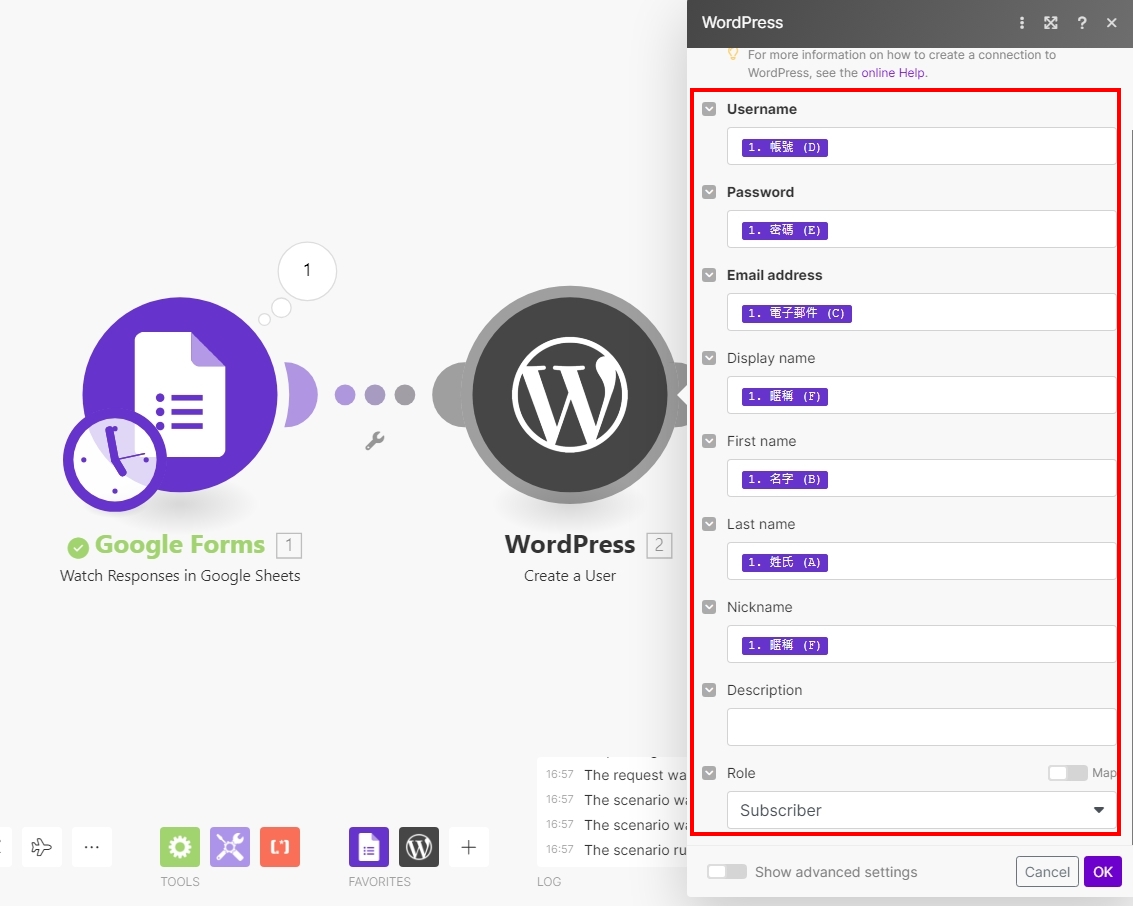
Task: Confirm settings with the OK button
Action: pos(1102,872)
